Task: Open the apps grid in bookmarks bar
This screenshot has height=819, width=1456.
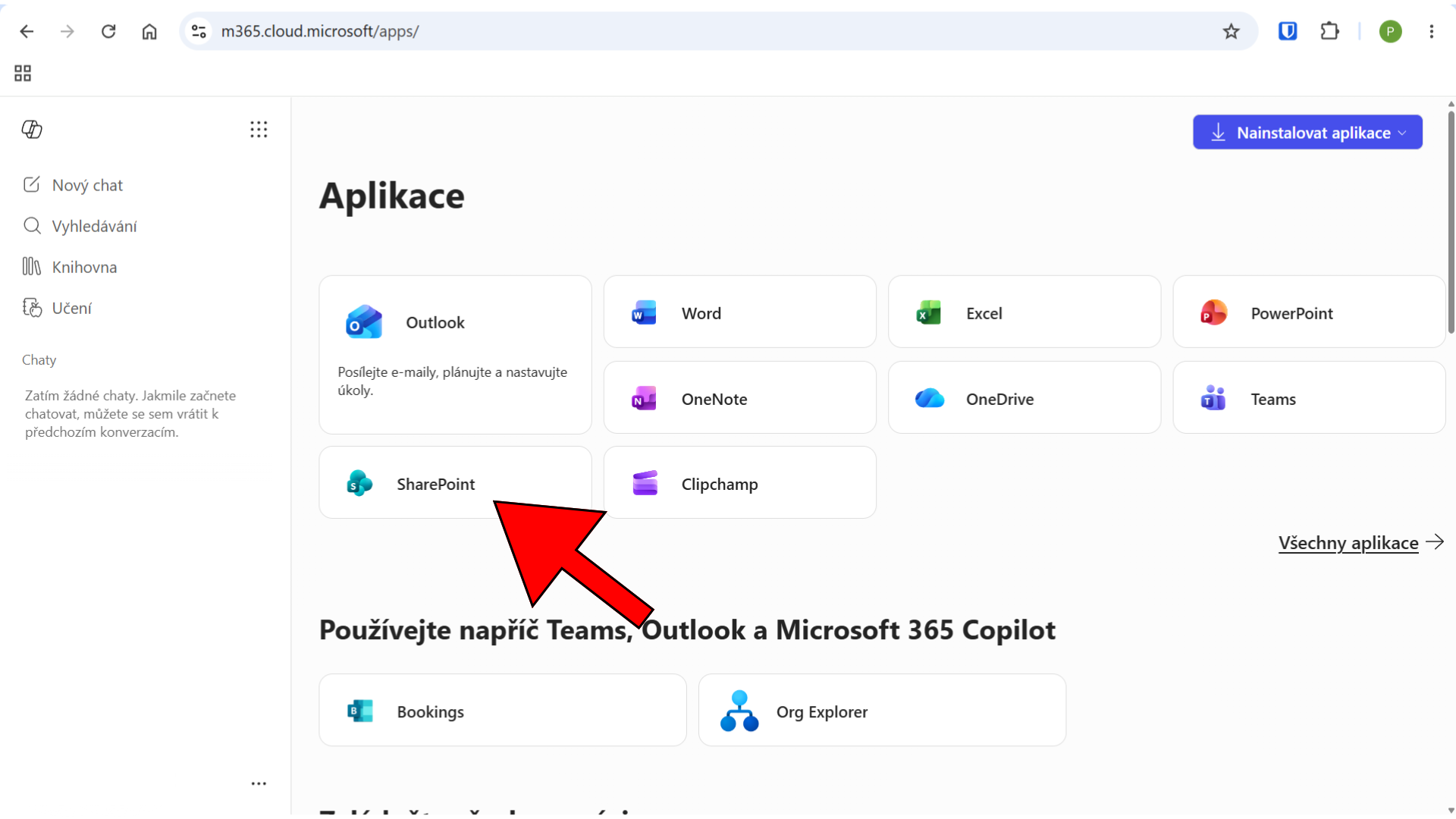Action: (x=23, y=73)
